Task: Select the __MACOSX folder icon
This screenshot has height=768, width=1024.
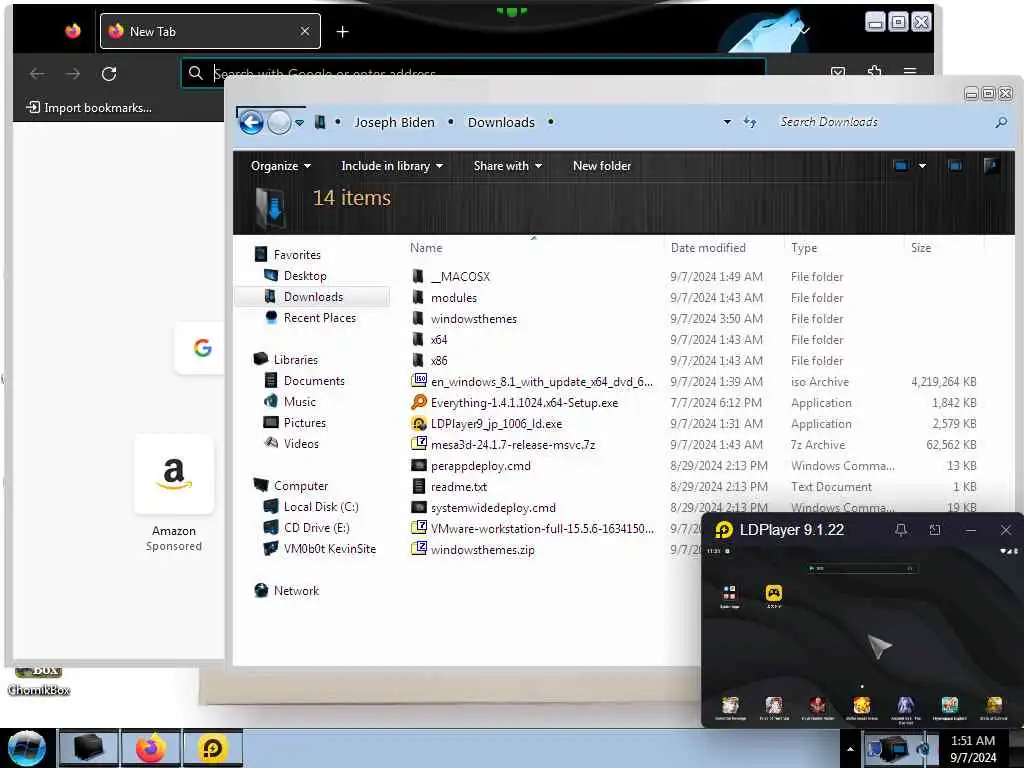Action: 419,276
